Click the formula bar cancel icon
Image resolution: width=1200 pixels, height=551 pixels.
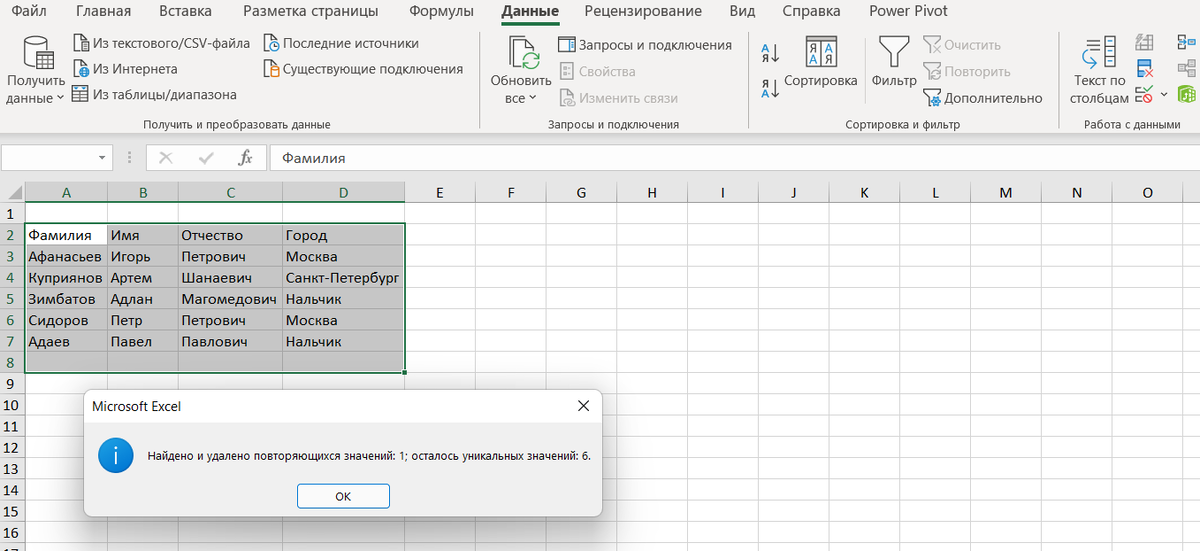click(166, 158)
